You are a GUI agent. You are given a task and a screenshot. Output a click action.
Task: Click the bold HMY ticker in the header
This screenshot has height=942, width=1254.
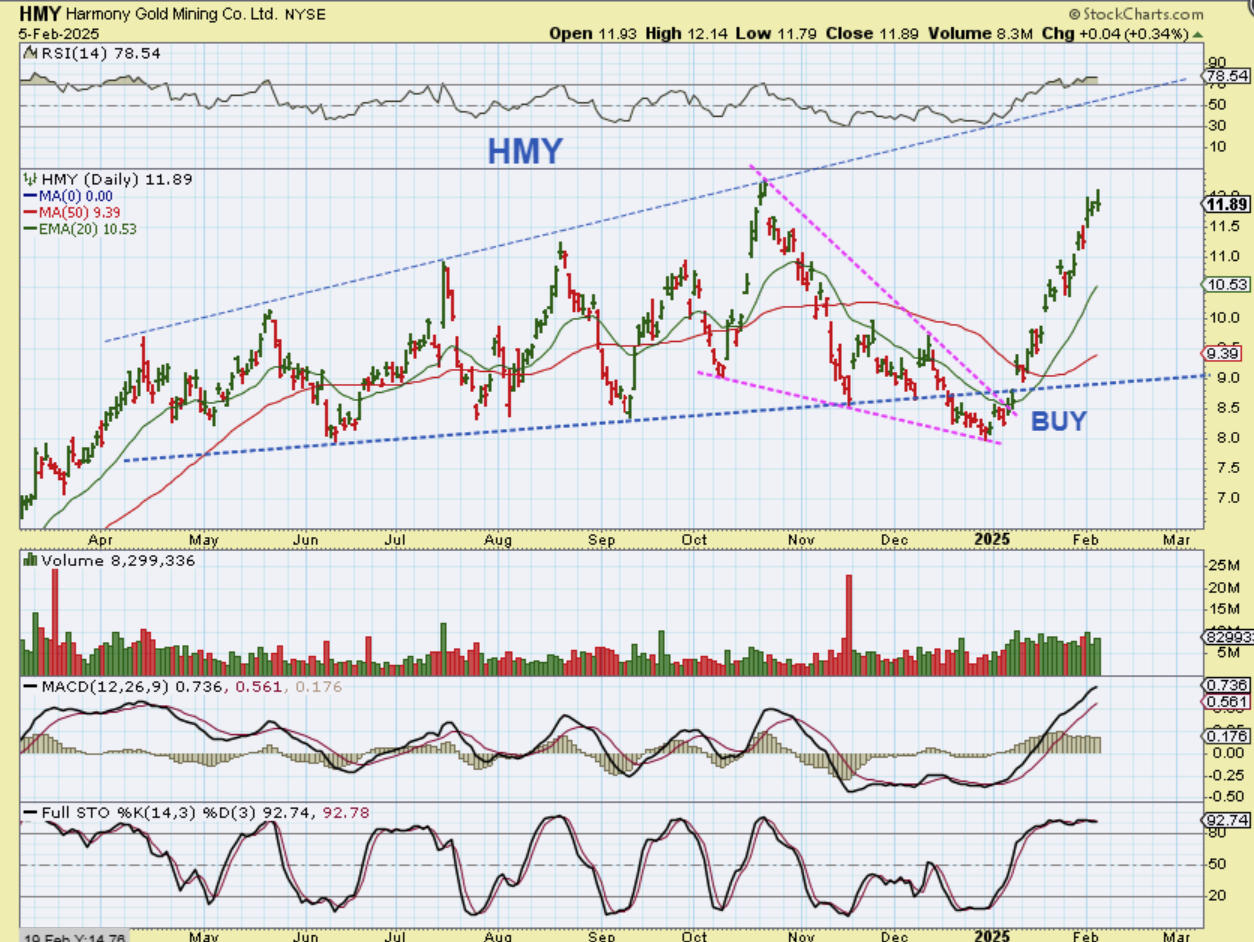pos(40,14)
